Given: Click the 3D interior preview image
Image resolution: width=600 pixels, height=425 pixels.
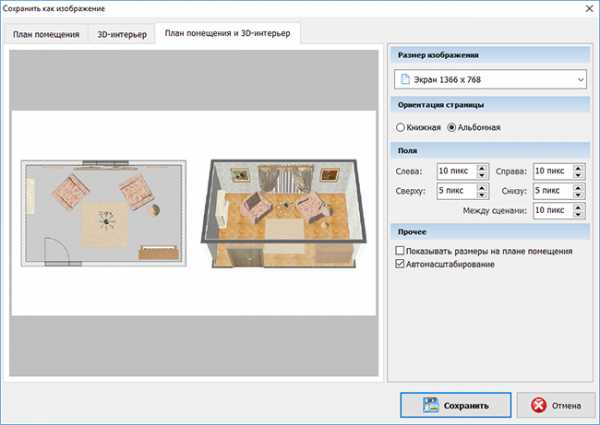Looking at the screenshot, I should (x=281, y=212).
